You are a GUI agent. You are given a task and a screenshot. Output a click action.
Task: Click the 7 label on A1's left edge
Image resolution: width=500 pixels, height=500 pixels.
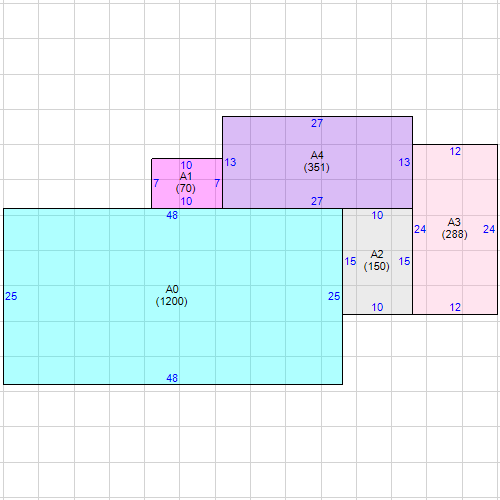pyautogui.click(x=156, y=183)
